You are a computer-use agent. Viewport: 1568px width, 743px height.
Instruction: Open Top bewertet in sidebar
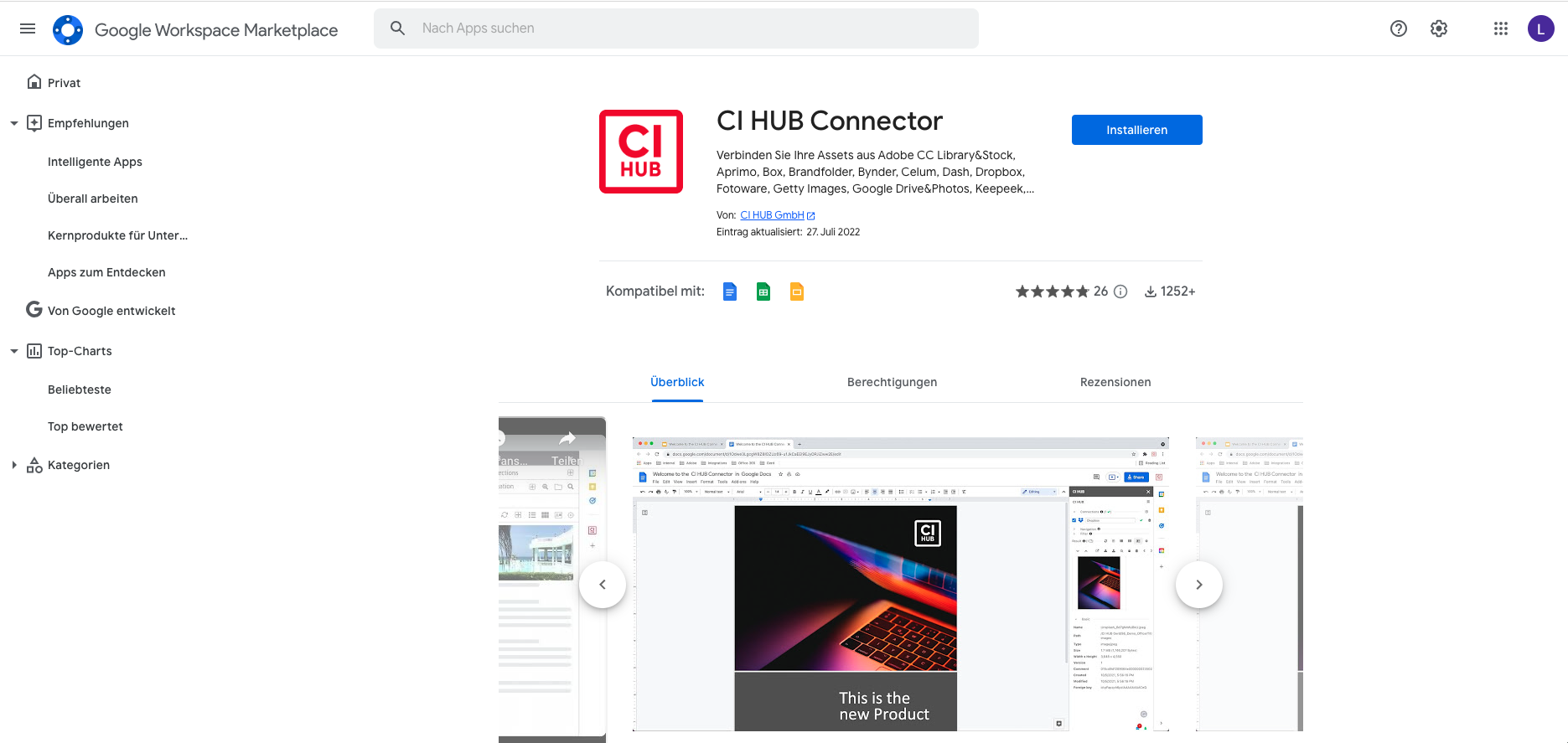click(85, 426)
